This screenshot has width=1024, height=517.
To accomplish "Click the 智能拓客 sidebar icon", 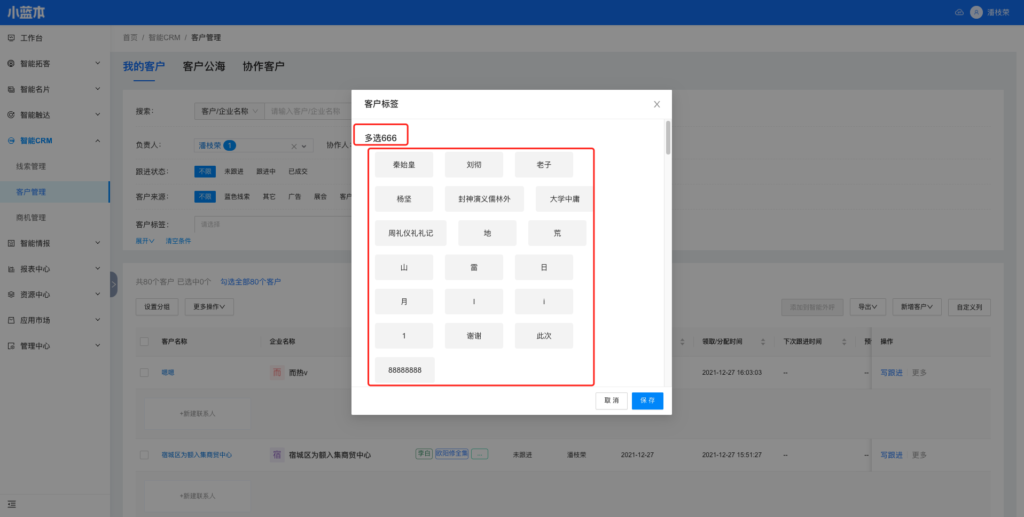I will 11,63.
